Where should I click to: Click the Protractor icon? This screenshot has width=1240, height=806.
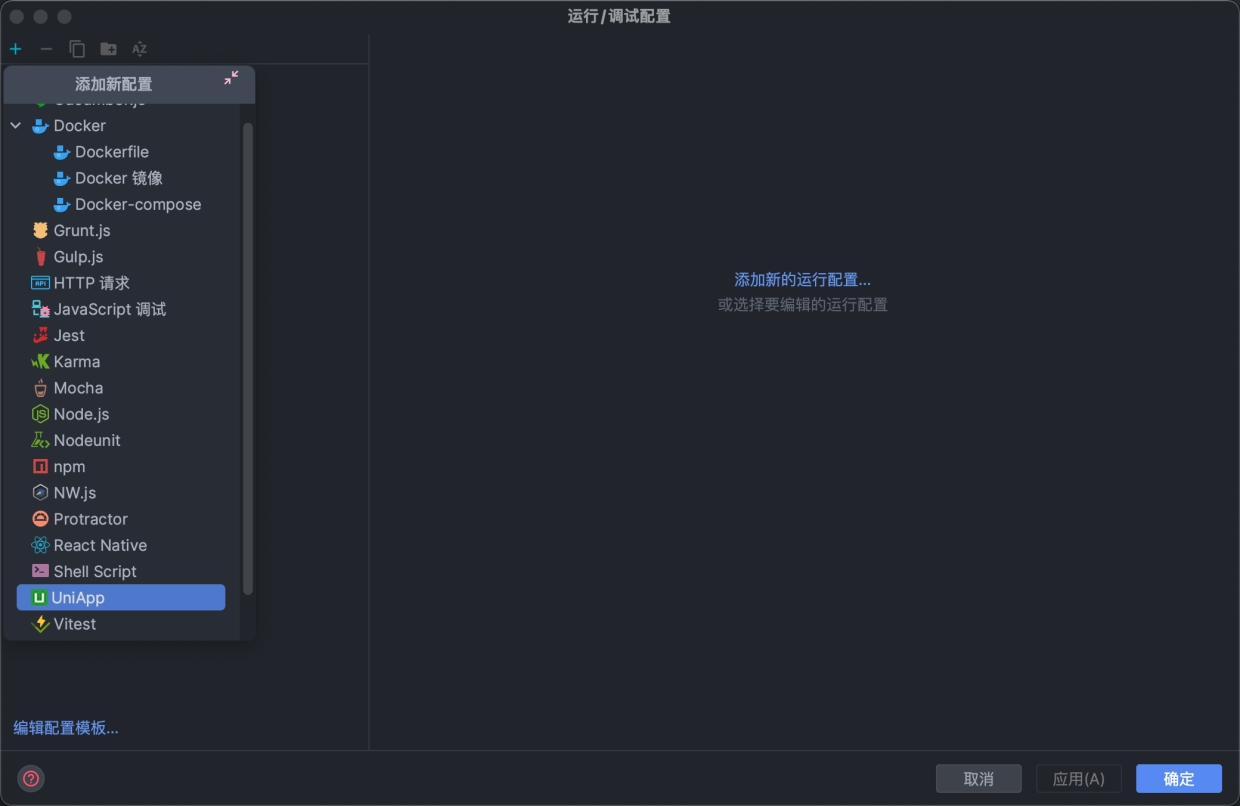click(x=40, y=519)
